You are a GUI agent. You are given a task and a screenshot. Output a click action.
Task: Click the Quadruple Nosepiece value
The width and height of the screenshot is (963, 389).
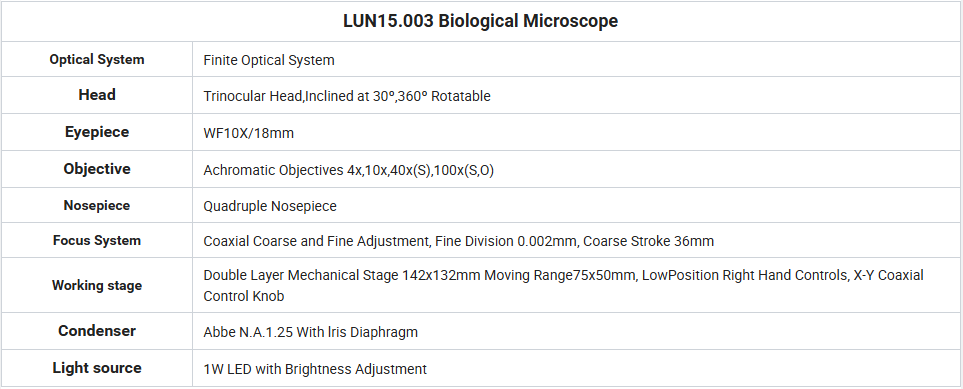coord(270,206)
